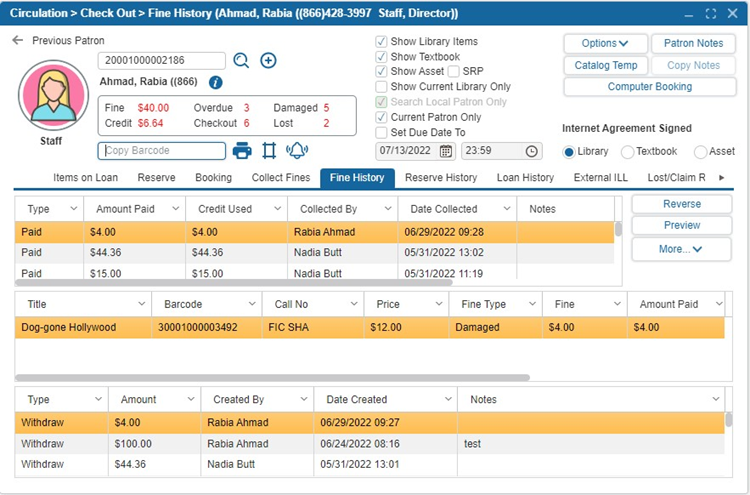Enable the Set Due Date To checkbox
750x495 pixels.
381,132
